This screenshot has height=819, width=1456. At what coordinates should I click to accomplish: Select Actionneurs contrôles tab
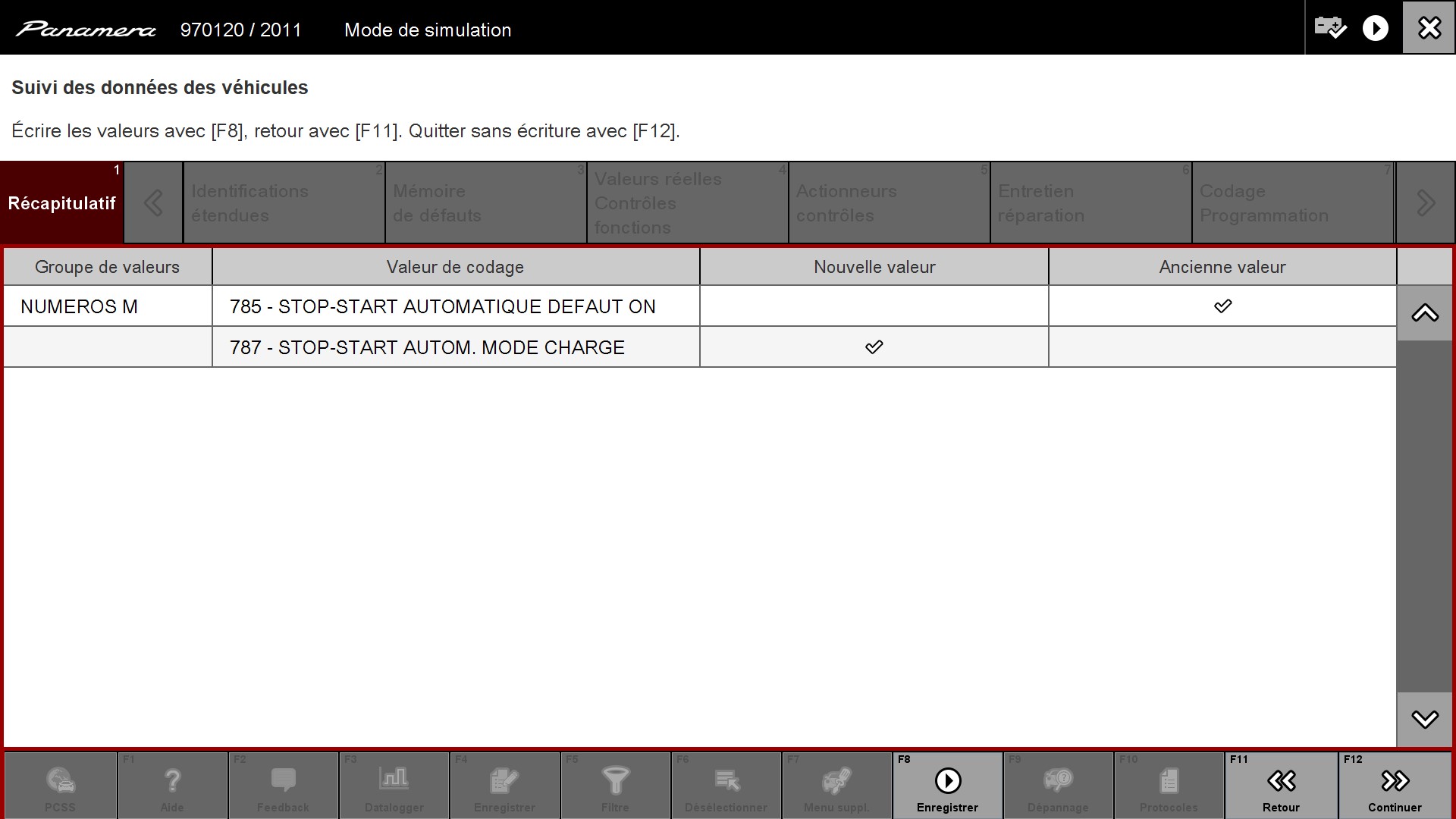pos(890,203)
